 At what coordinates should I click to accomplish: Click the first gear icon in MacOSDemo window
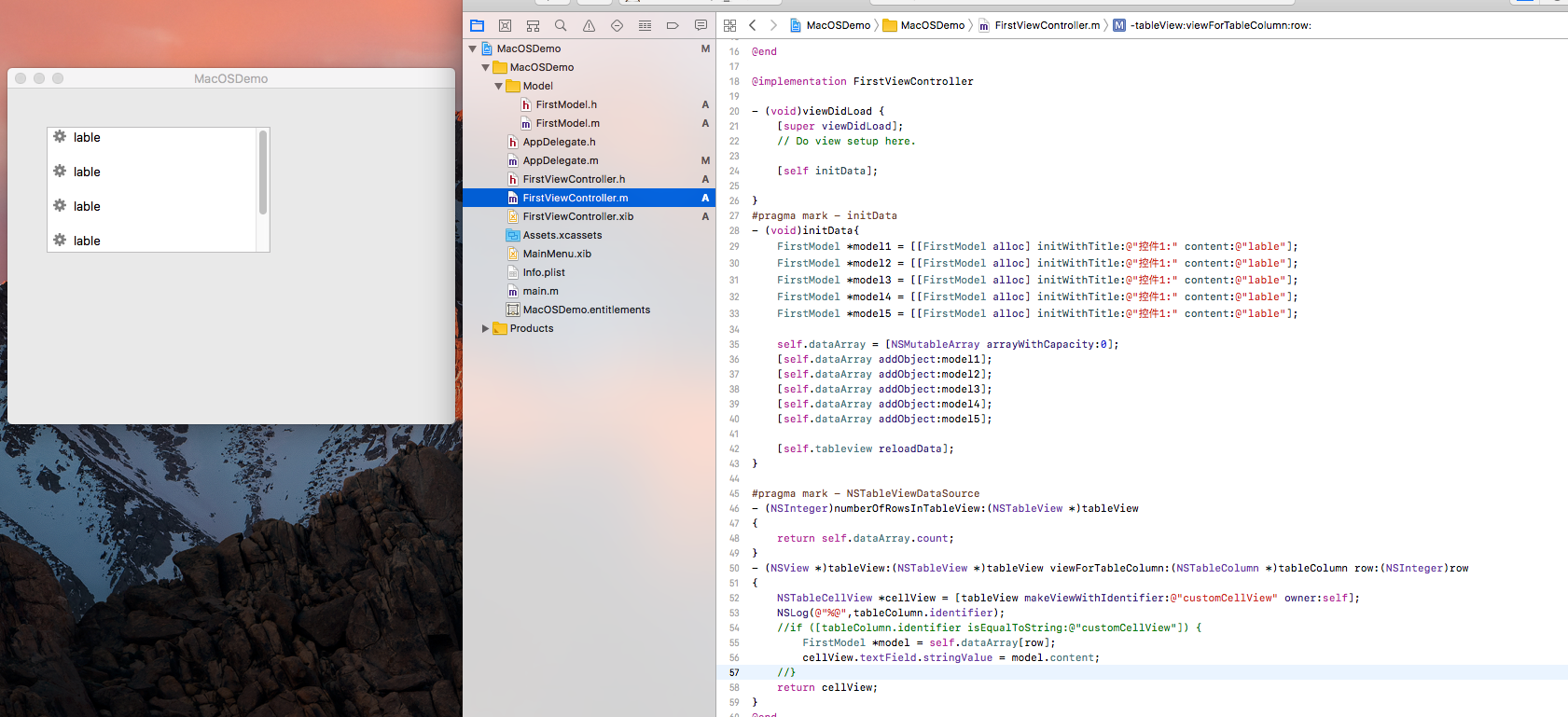(x=60, y=136)
